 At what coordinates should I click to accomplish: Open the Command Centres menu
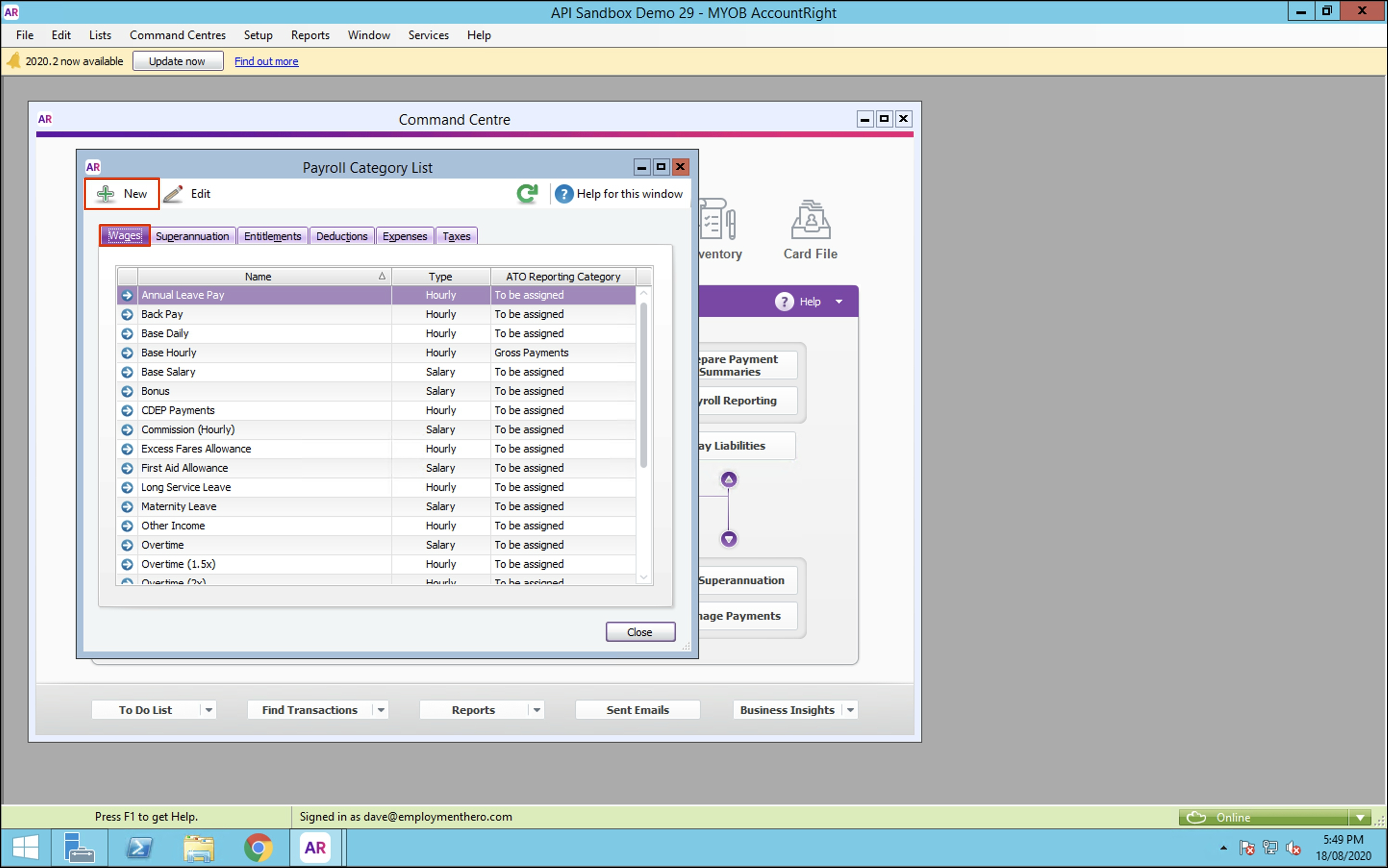coord(178,35)
